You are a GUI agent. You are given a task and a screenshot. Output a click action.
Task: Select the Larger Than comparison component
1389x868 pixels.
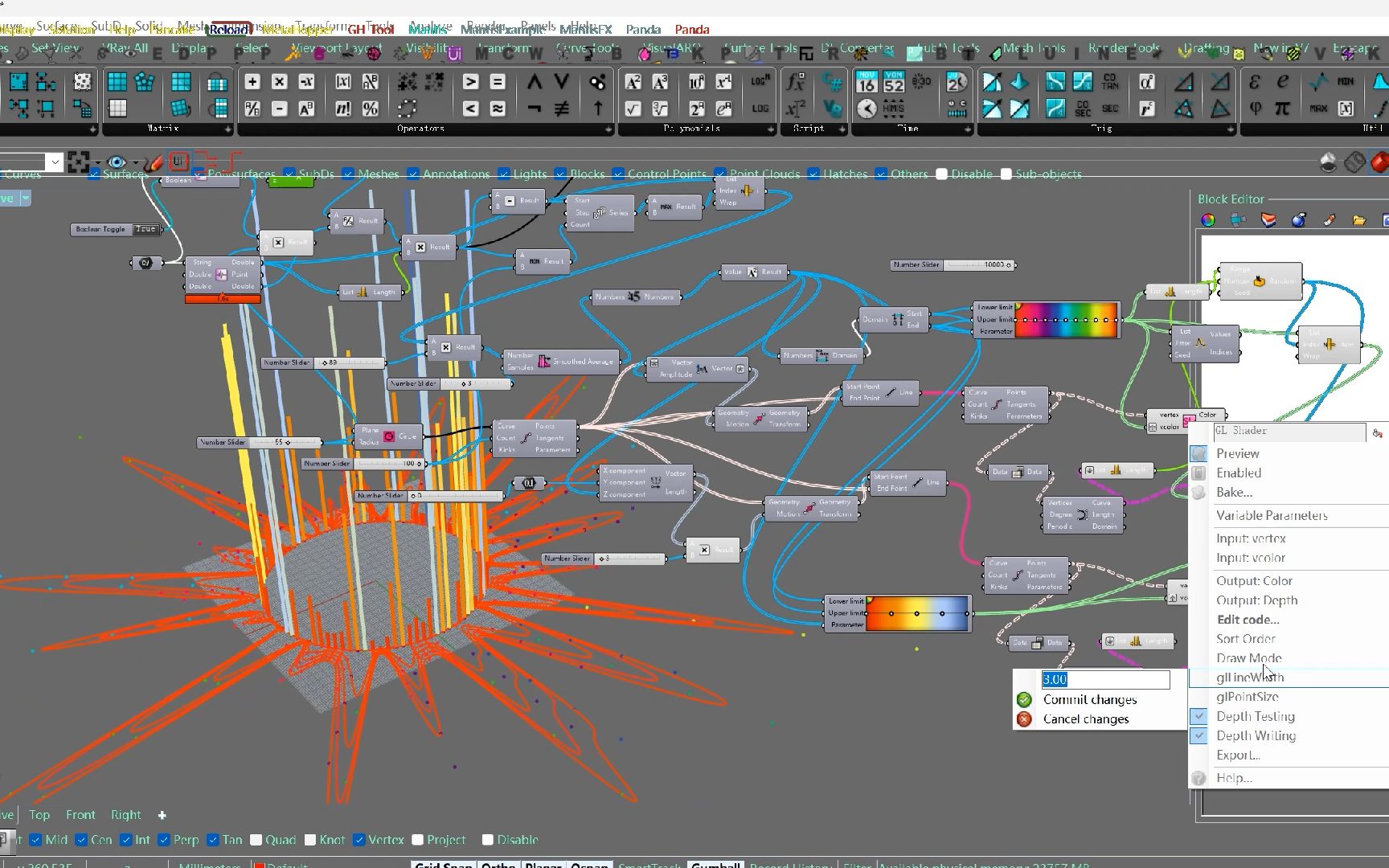click(471, 82)
